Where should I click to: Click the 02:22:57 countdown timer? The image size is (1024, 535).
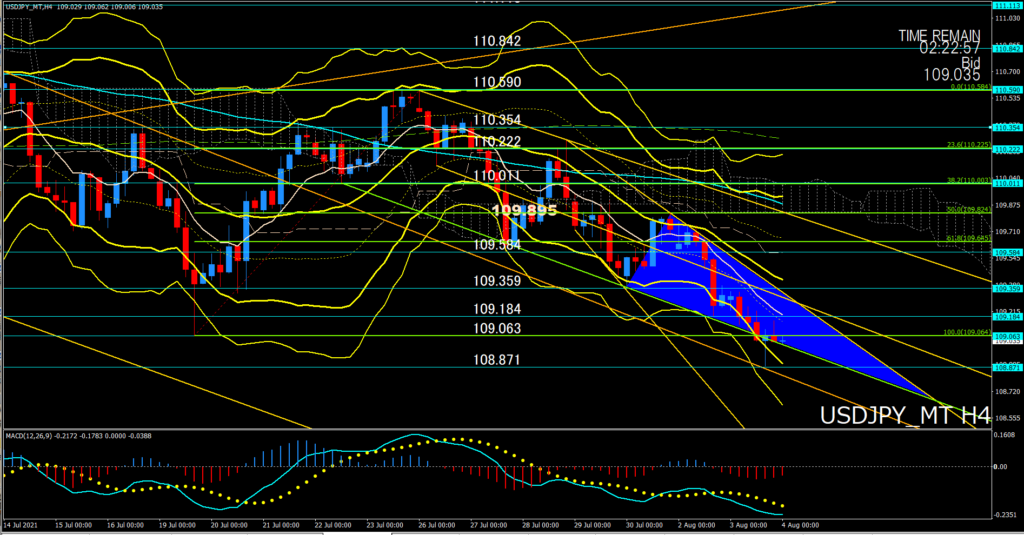(x=950, y=48)
